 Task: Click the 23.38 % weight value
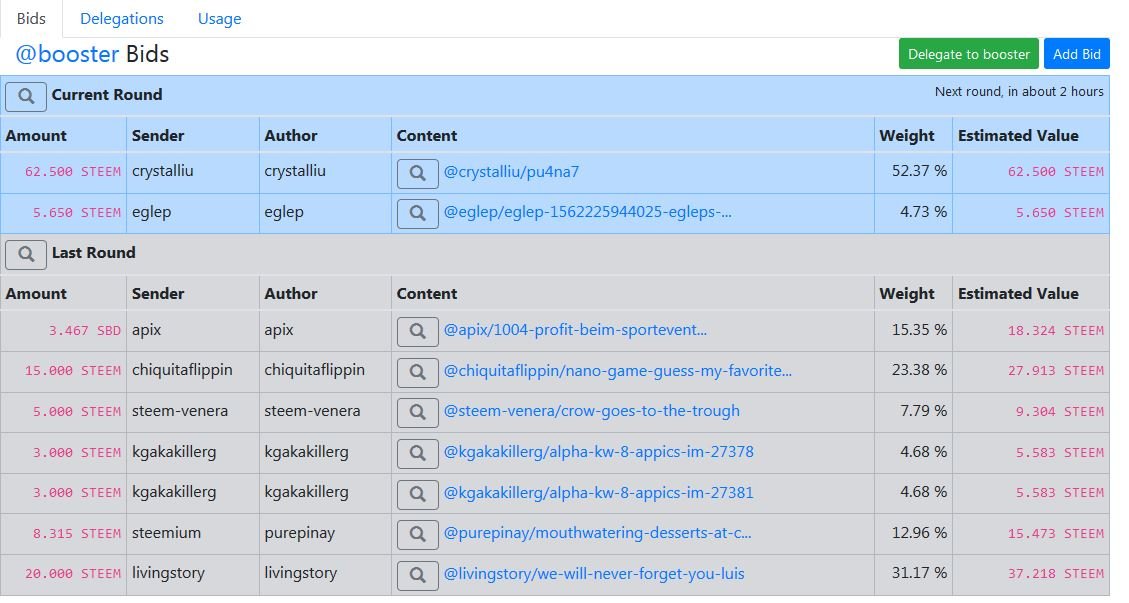[x=919, y=370]
